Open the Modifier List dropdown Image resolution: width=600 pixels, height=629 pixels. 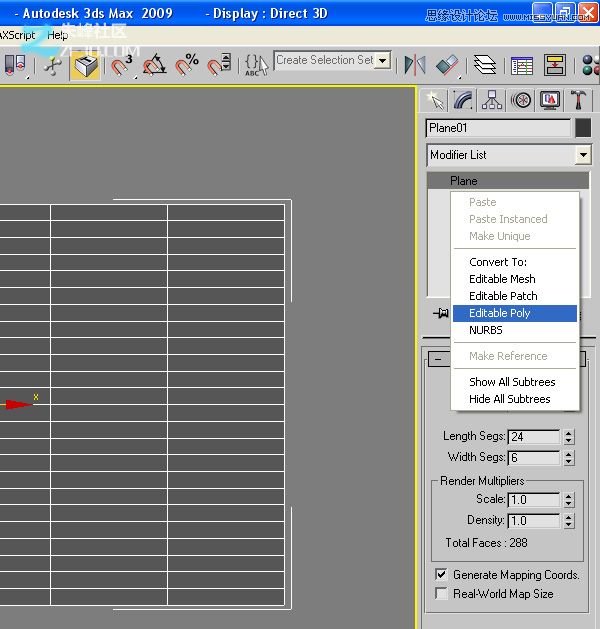[583, 155]
